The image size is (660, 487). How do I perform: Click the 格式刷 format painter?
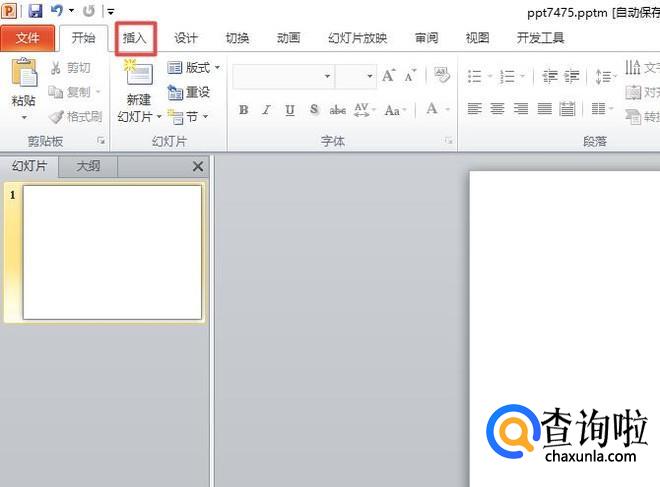coord(75,116)
